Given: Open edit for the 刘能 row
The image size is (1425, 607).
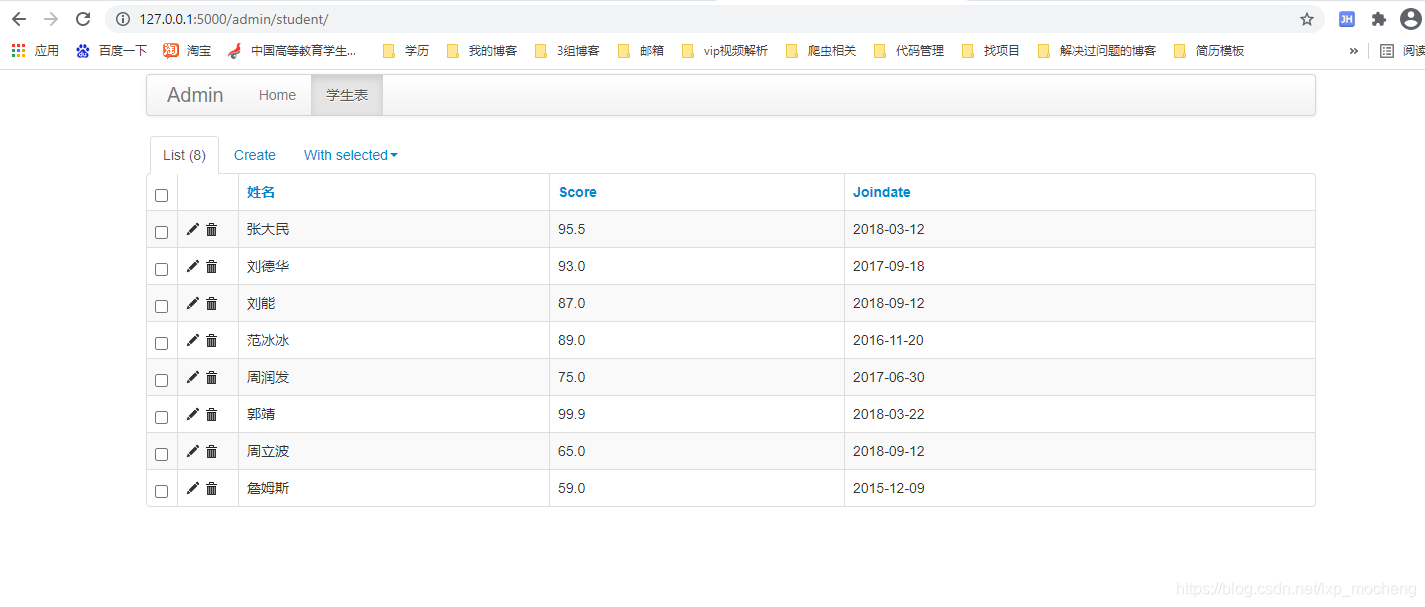Looking at the screenshot, I should click(x=193, y=303).
